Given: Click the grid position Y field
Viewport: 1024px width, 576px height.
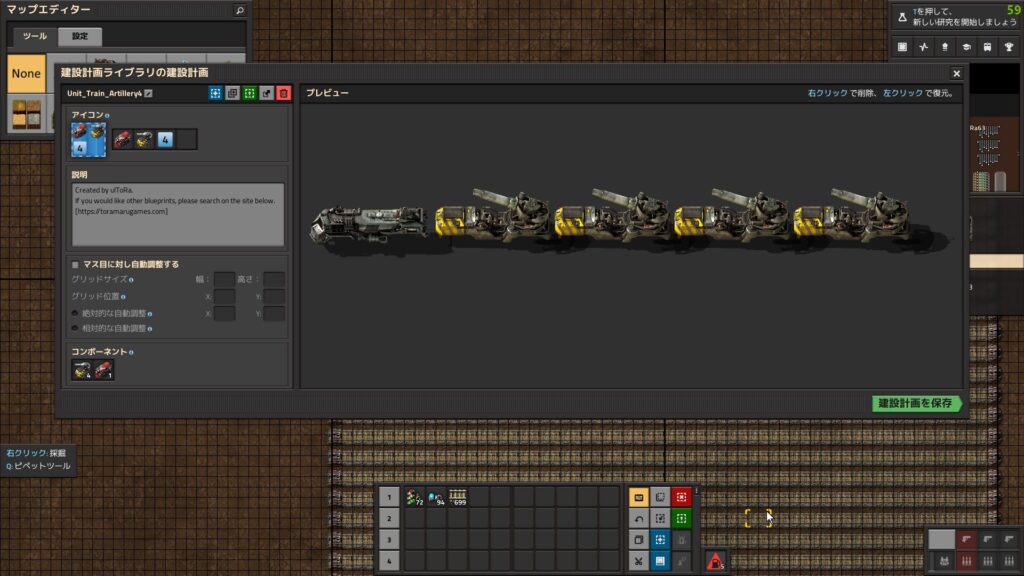Looking at the screenshot, I should [274, 296].
